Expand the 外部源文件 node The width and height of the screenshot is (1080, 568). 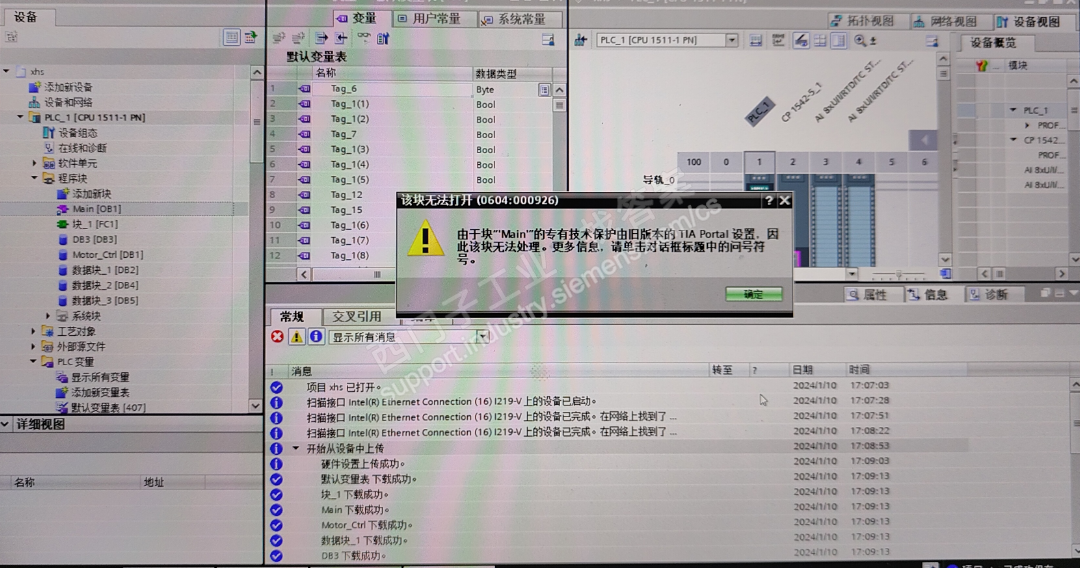point(33,346)
